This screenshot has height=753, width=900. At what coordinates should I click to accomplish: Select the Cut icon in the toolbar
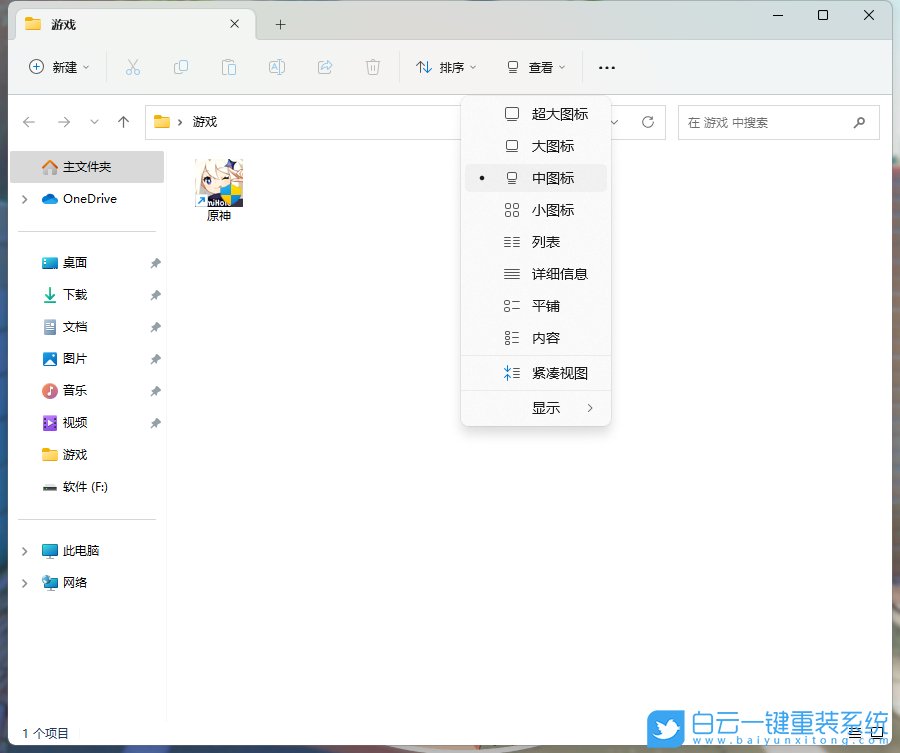[133, 67]
